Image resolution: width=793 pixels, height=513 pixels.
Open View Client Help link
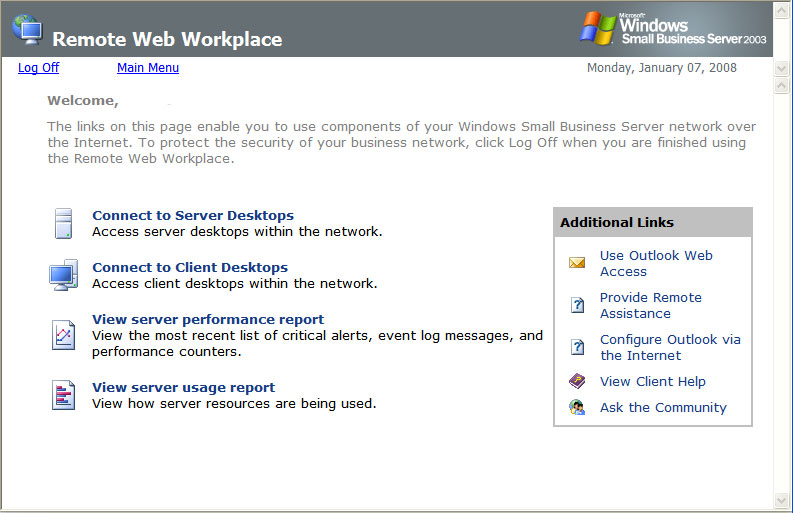point(652,381)
